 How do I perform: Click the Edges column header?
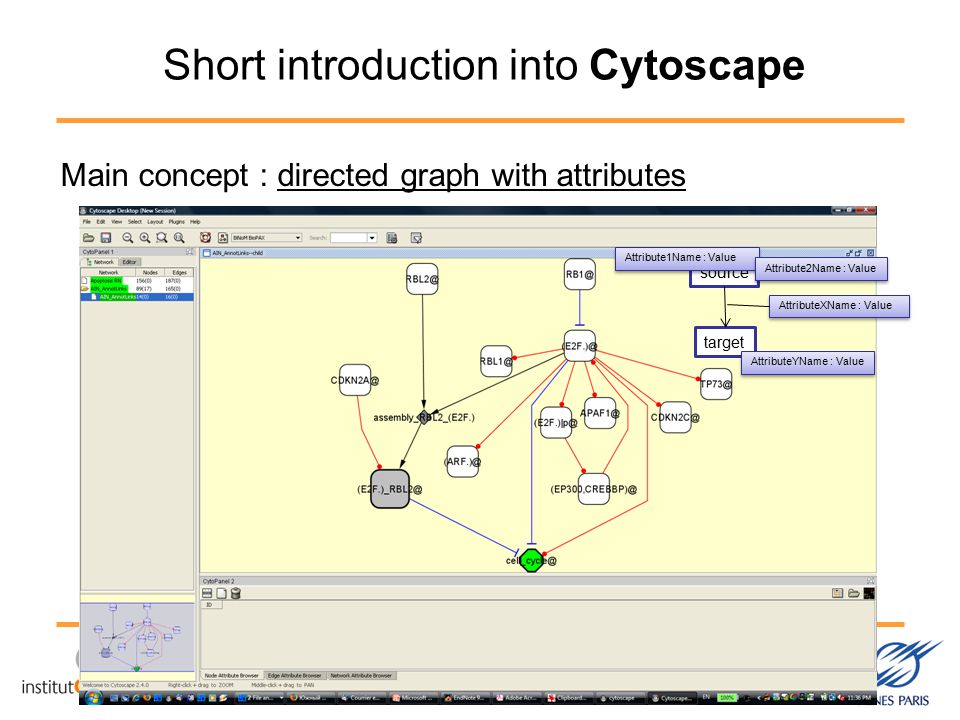[x=179, y=272]
